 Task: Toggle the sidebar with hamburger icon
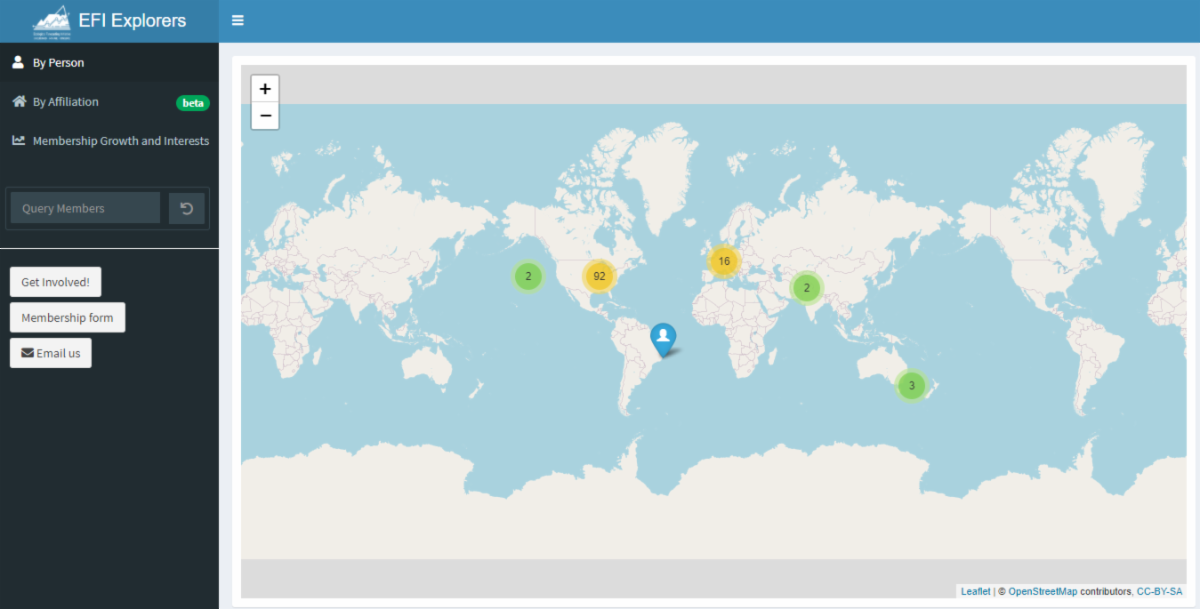(237, 20)
